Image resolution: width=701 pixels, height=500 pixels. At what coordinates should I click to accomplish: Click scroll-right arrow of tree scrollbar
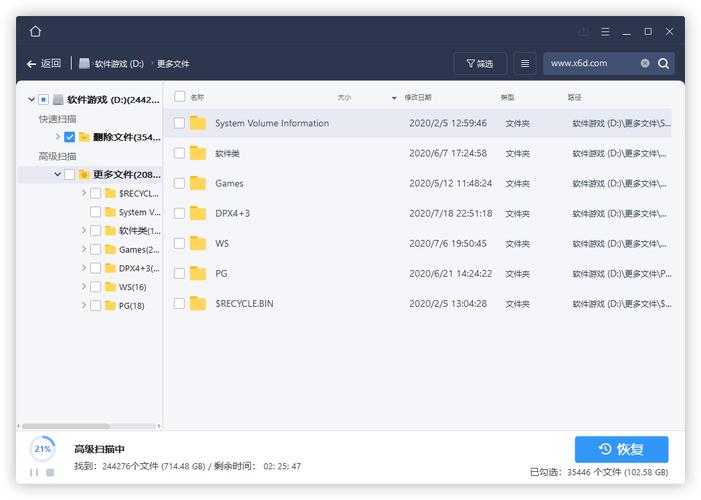[159, 426]
